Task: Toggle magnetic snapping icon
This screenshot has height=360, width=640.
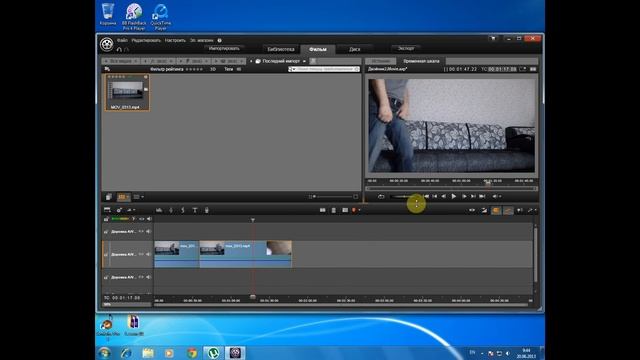Action: (496, 210)
